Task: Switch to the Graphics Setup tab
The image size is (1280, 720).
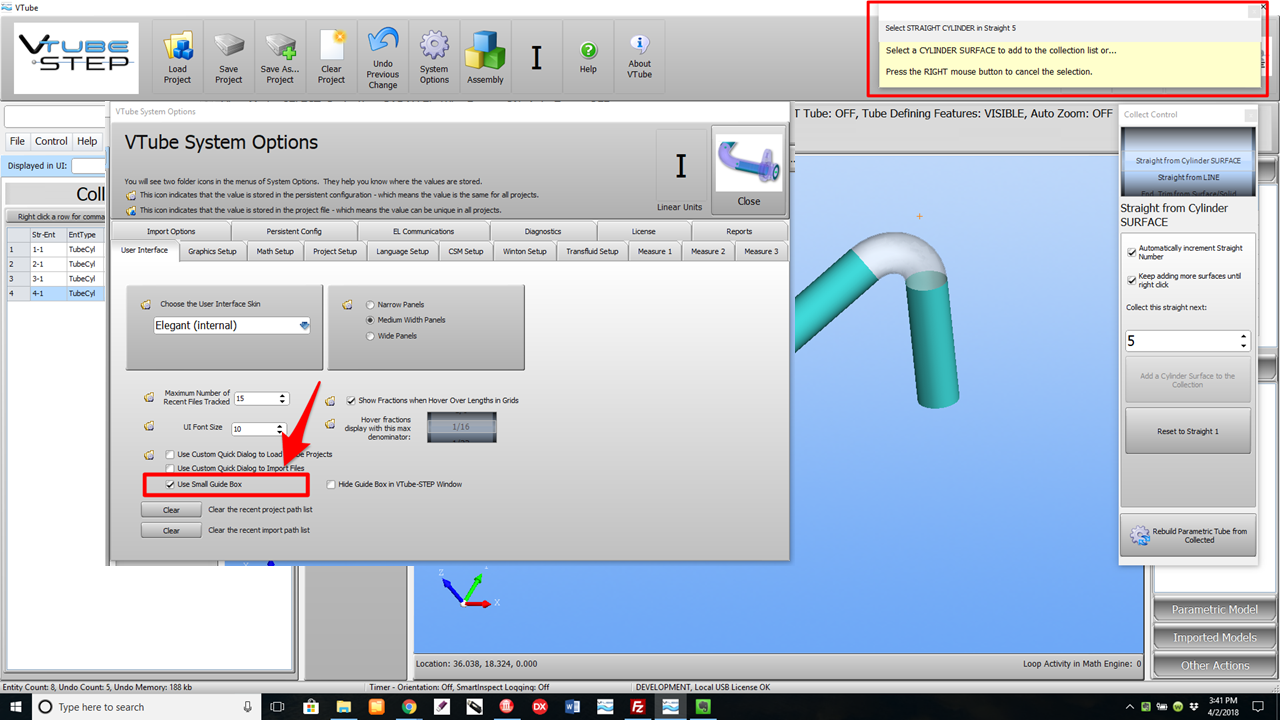Action: tap(212, 251)
